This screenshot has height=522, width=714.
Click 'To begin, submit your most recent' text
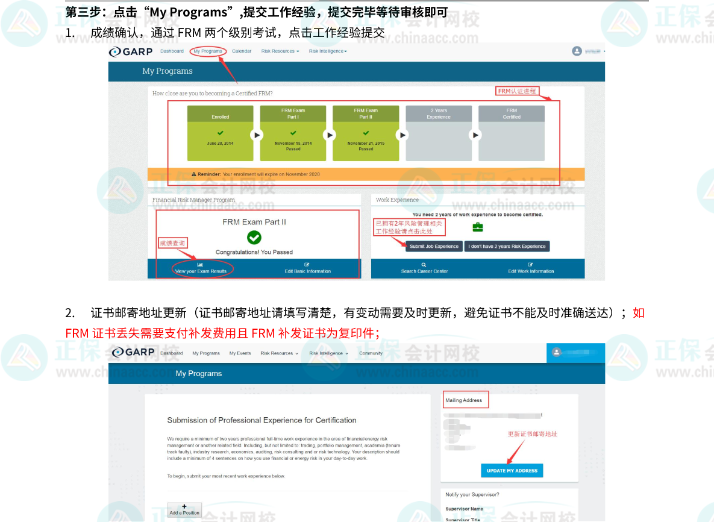[226, 476]
